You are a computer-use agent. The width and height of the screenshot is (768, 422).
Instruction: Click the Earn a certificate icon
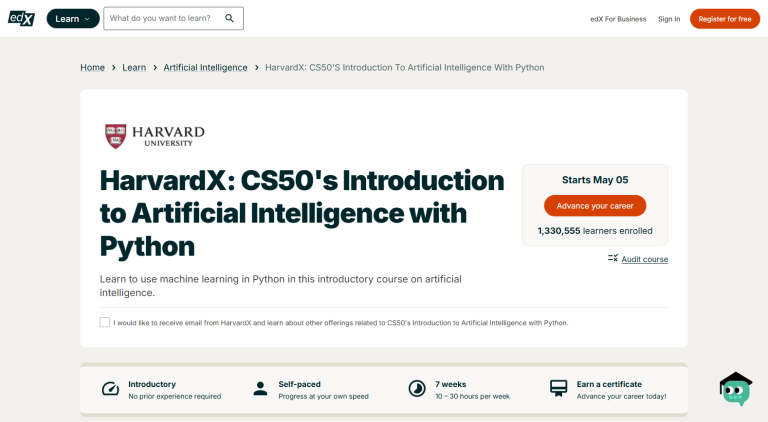point(558,389)
